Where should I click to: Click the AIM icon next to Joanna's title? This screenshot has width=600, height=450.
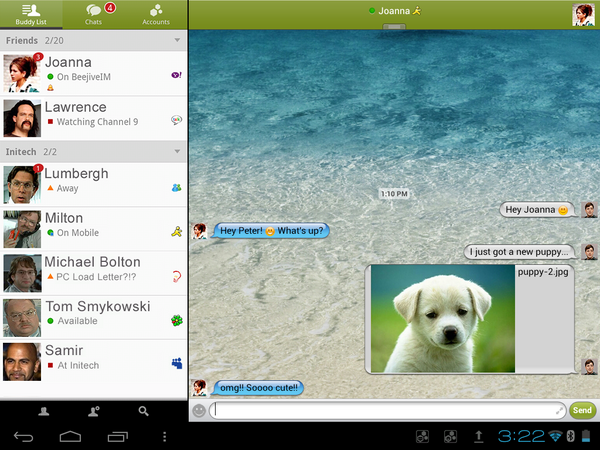coord(416,11)
